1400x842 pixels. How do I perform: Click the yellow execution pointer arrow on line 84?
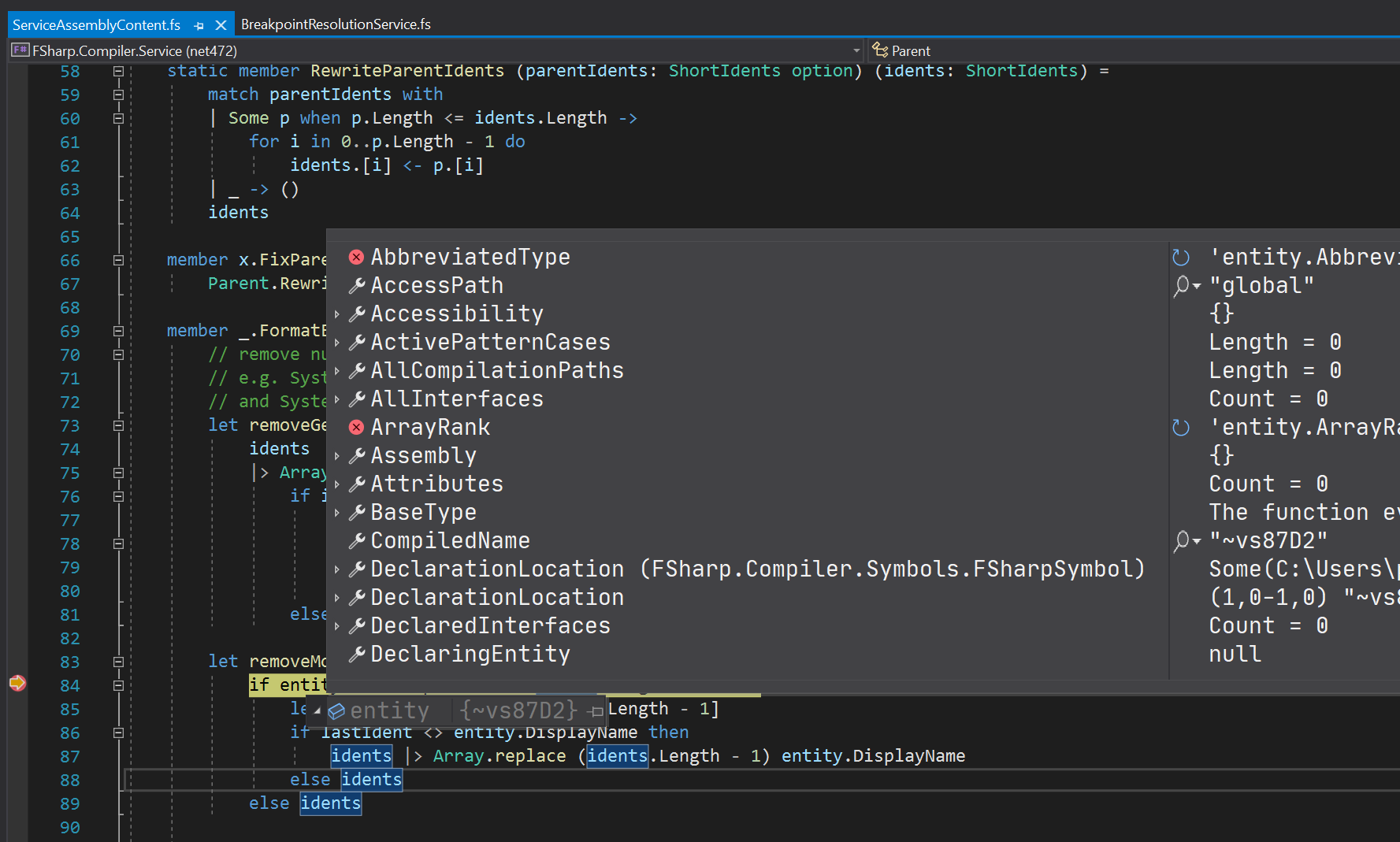coord(17,684)
